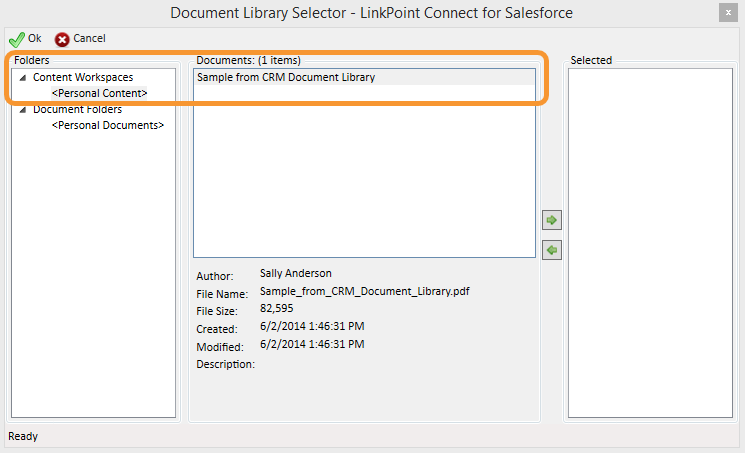Screen dimensions: 745x453
Task: Select the Content Workspaces label
Action: (x=83, y=77)
